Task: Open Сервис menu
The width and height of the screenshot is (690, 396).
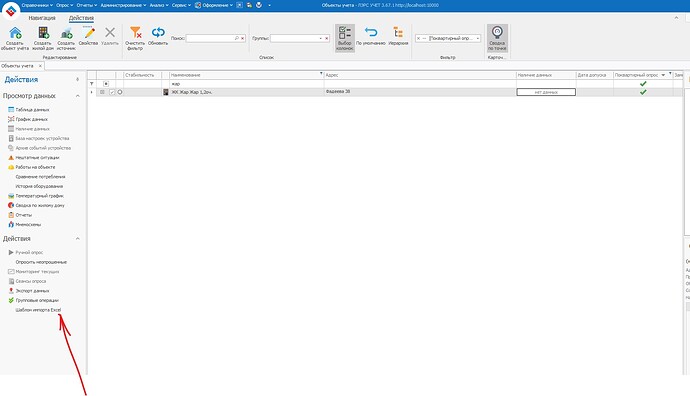Action: [x=181, y=5]
